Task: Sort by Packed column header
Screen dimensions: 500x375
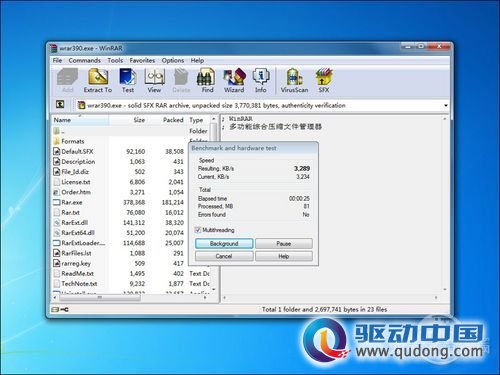Action: [167, 120]
